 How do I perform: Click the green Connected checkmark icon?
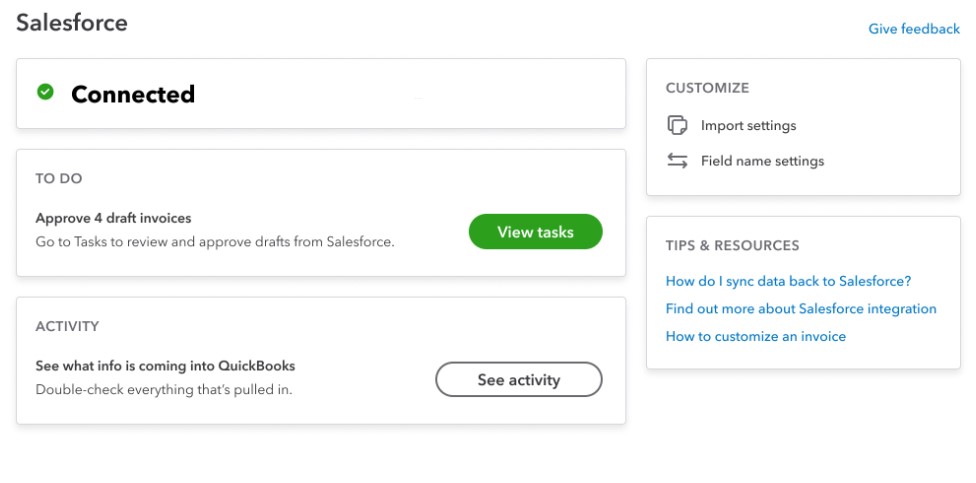click(45, 92)
